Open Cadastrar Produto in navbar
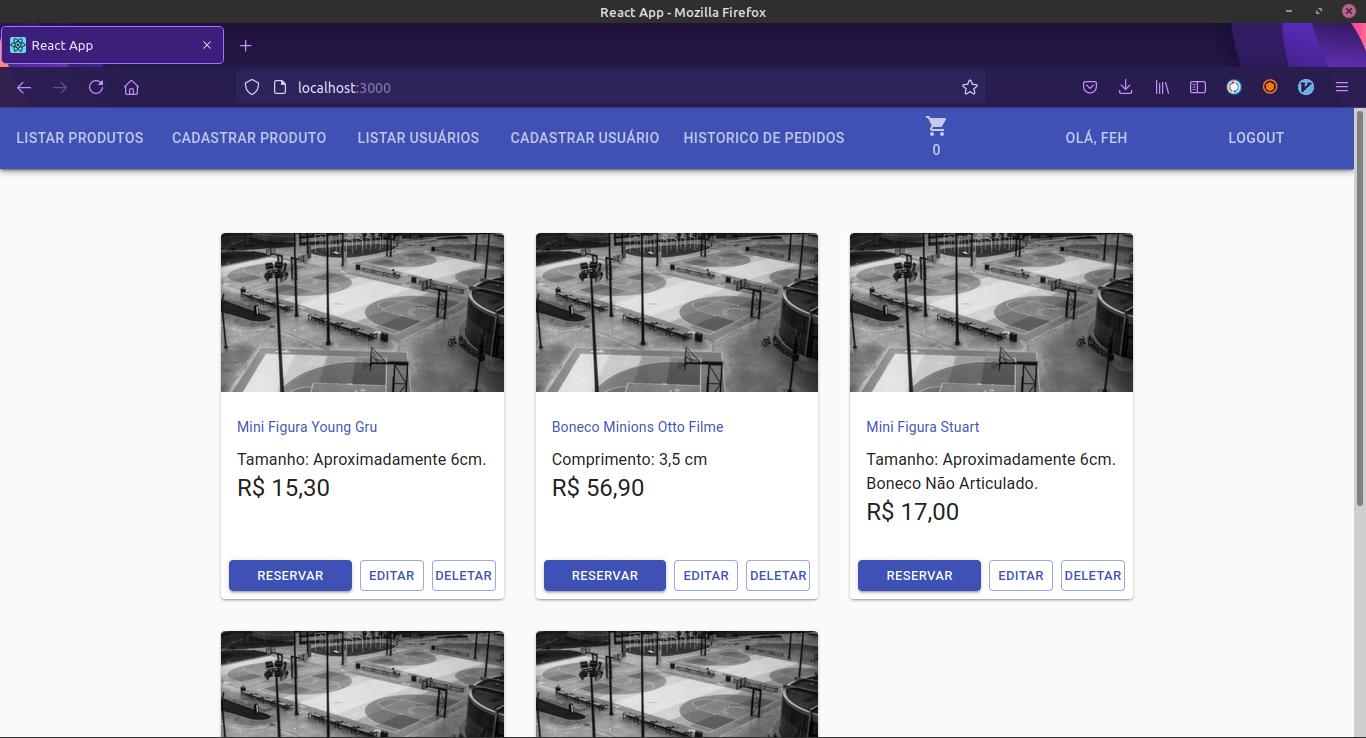 (249, 138)
